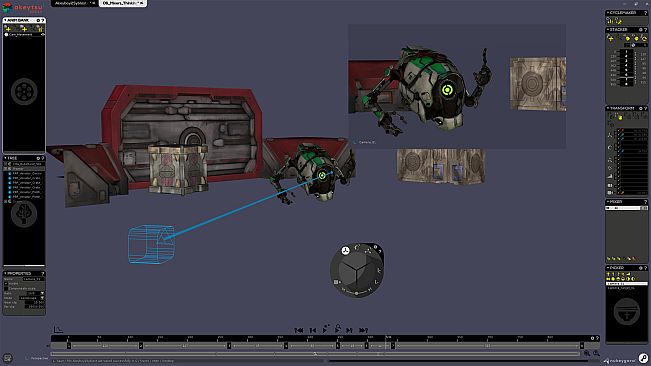Screen dimensions: 651x366
Task: Collapse the Mixer panel
Action: (x=607, y=202)
